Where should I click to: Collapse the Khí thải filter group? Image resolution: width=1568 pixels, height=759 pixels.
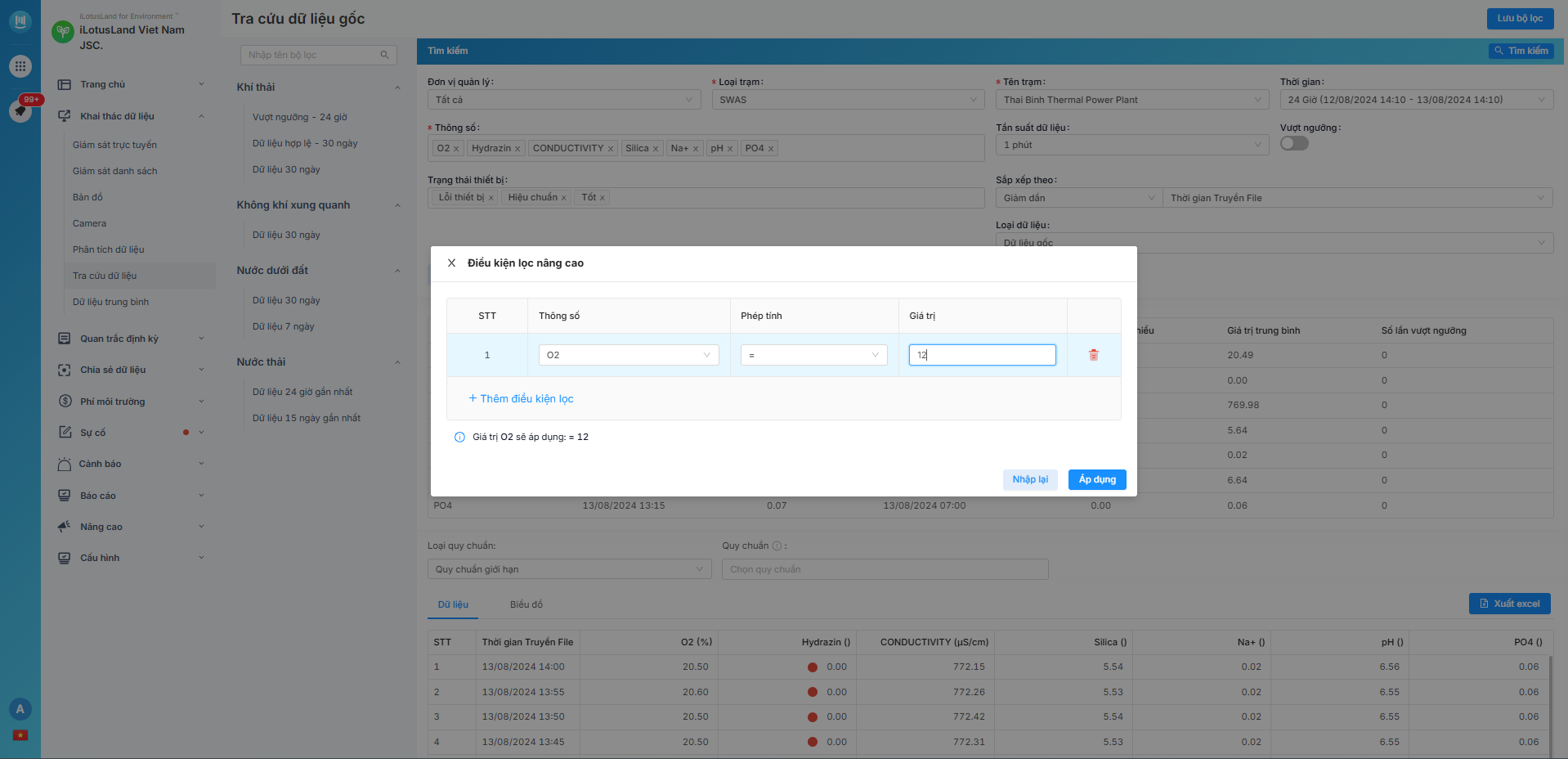pyautogui.click(x=397, y=88)
